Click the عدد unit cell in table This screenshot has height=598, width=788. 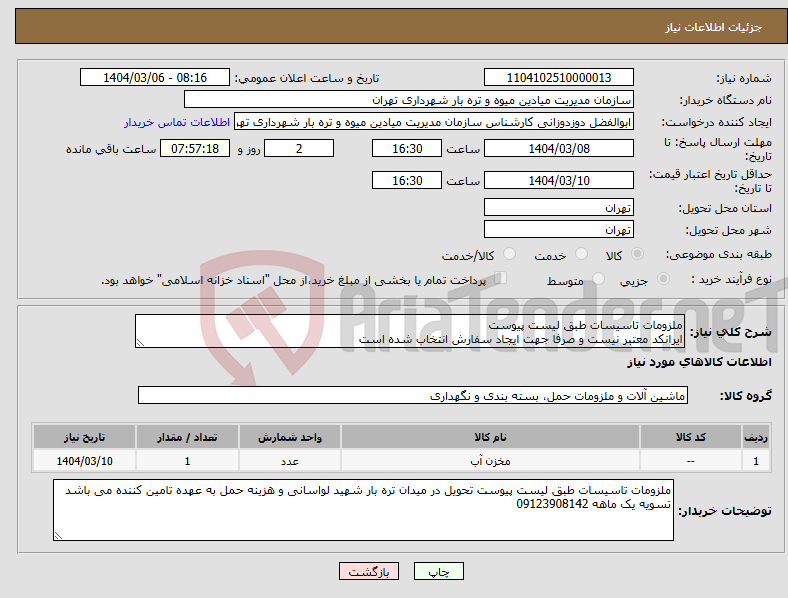(x=290, y=461)
